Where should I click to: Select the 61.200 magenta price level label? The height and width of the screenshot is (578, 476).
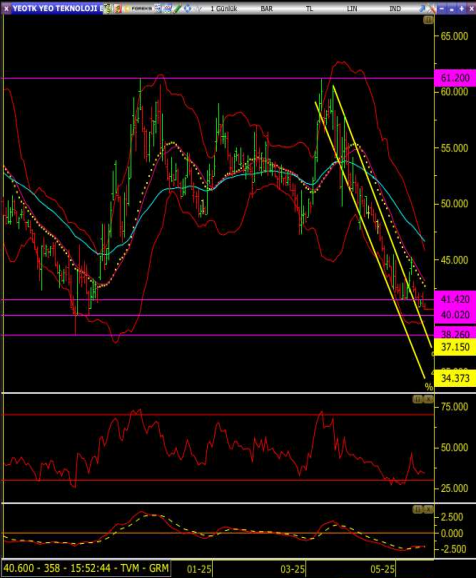click(455, 78)
